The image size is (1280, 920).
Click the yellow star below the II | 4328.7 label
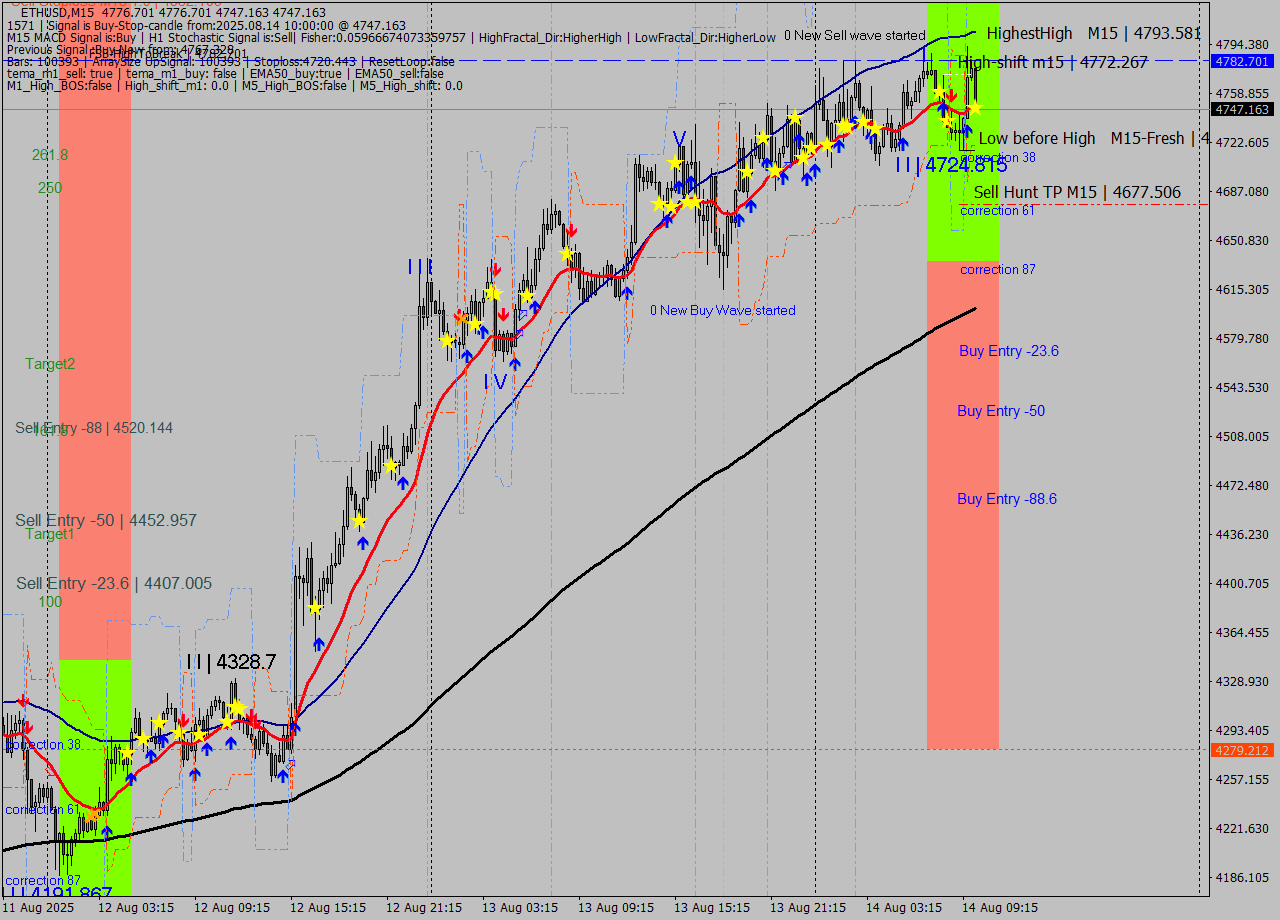237,707
